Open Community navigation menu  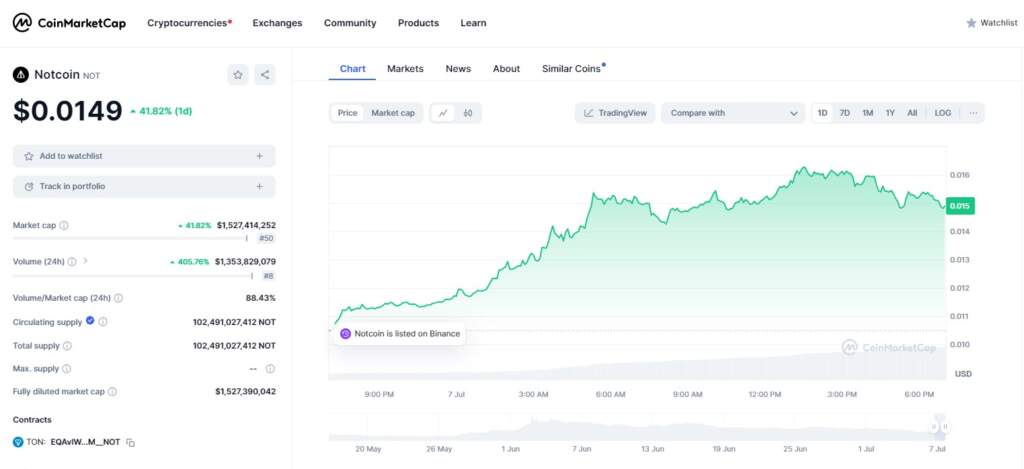tap(350, 23)
